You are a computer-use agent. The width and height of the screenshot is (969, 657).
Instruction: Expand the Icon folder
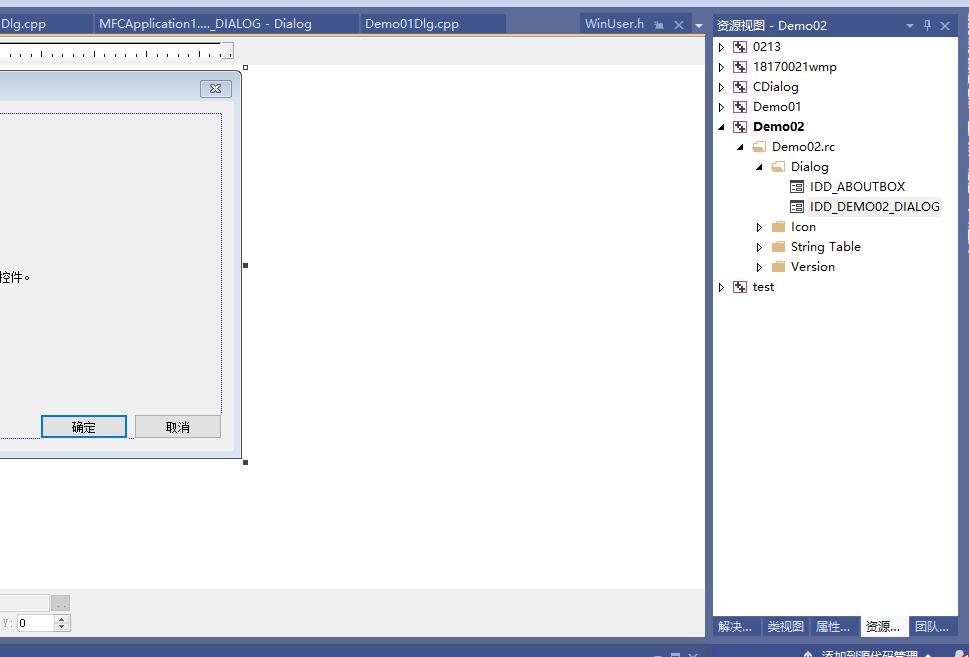(760, 227)
